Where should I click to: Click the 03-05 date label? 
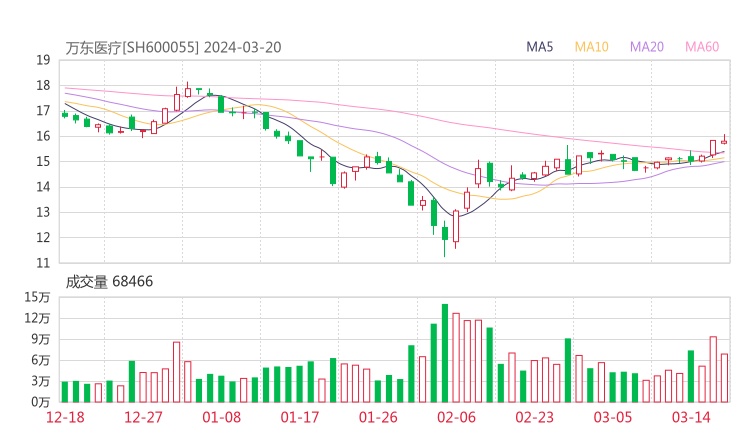click(x=613, y=417)
